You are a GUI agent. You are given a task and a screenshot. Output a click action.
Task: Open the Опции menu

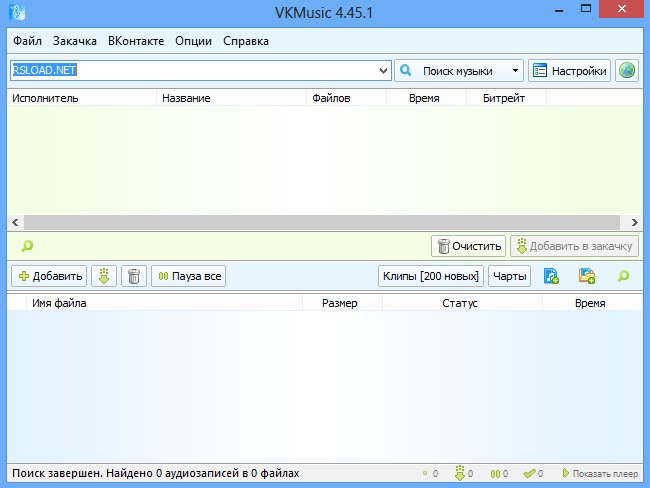pyautogui.click(x=193, y=41)
